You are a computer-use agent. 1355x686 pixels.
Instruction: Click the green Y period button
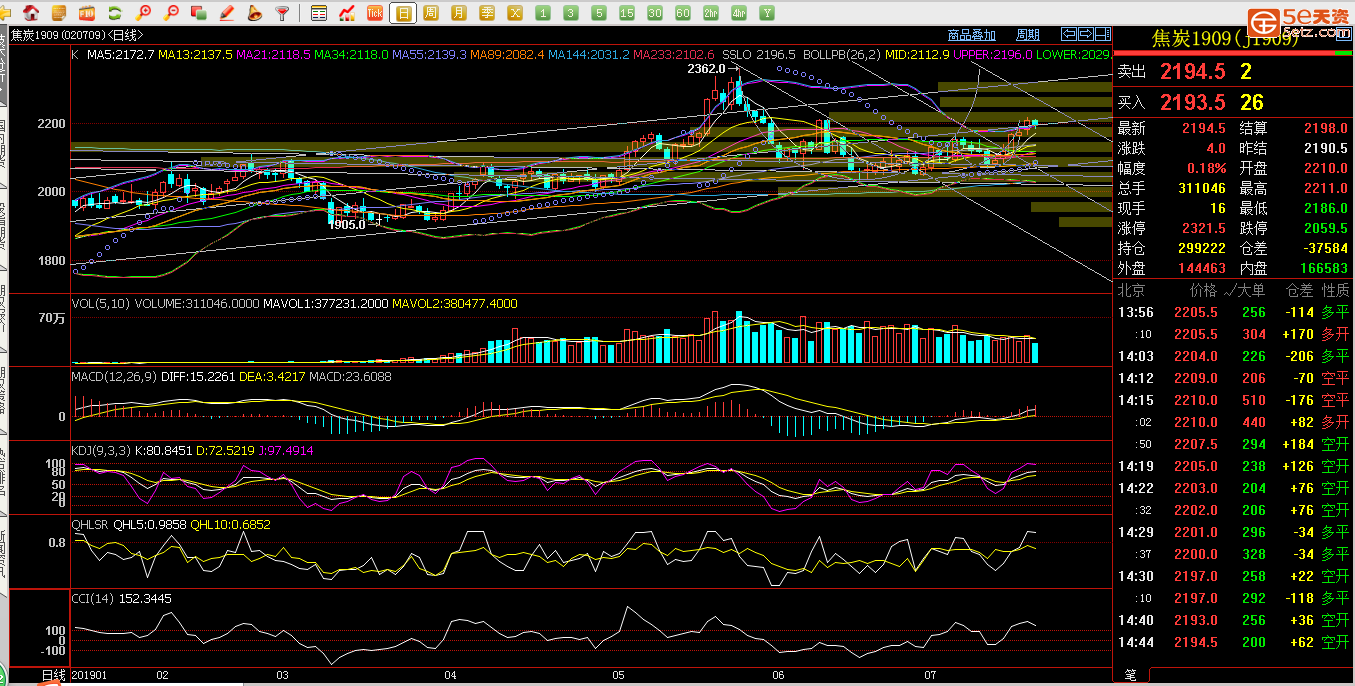767,13
